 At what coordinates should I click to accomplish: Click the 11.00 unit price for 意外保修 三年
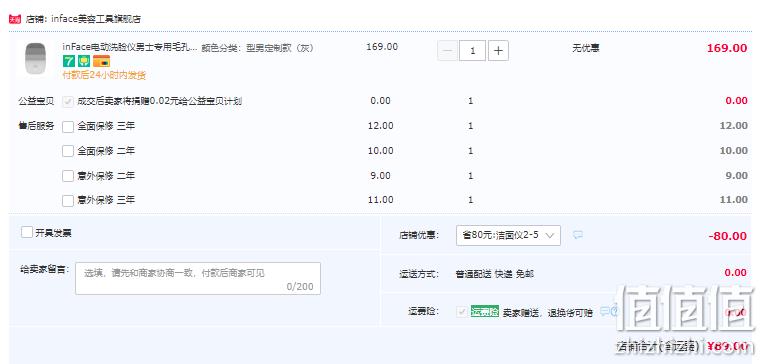pos(381,199)
